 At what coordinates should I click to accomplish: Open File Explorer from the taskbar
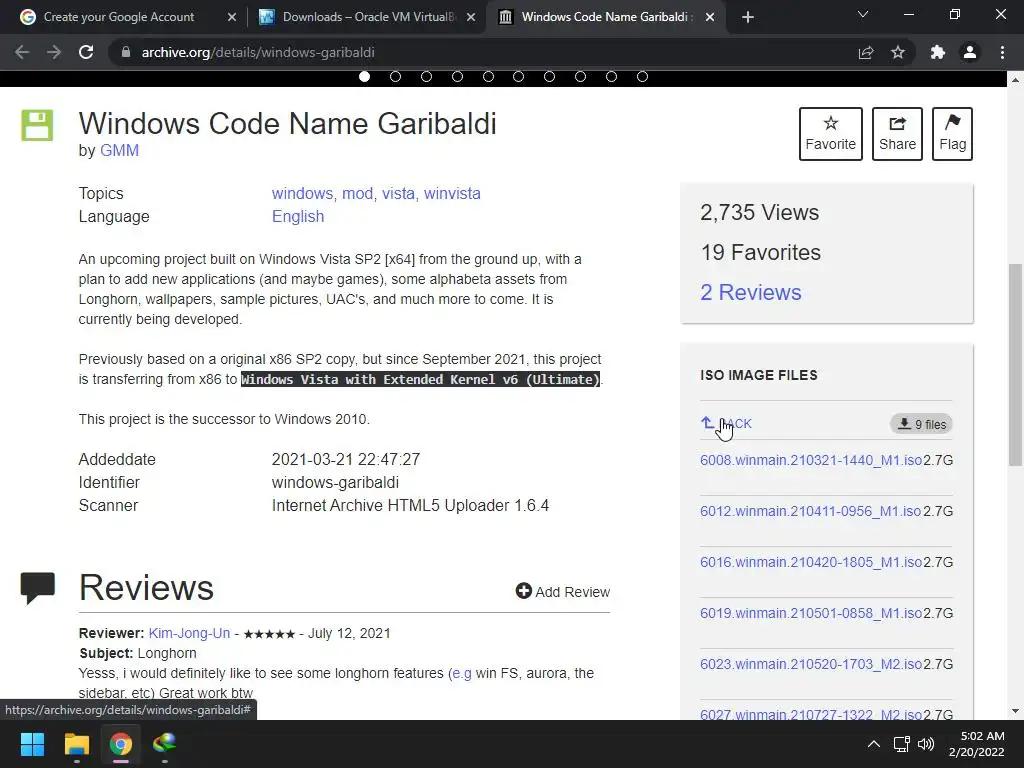click(x=76, y=744)
